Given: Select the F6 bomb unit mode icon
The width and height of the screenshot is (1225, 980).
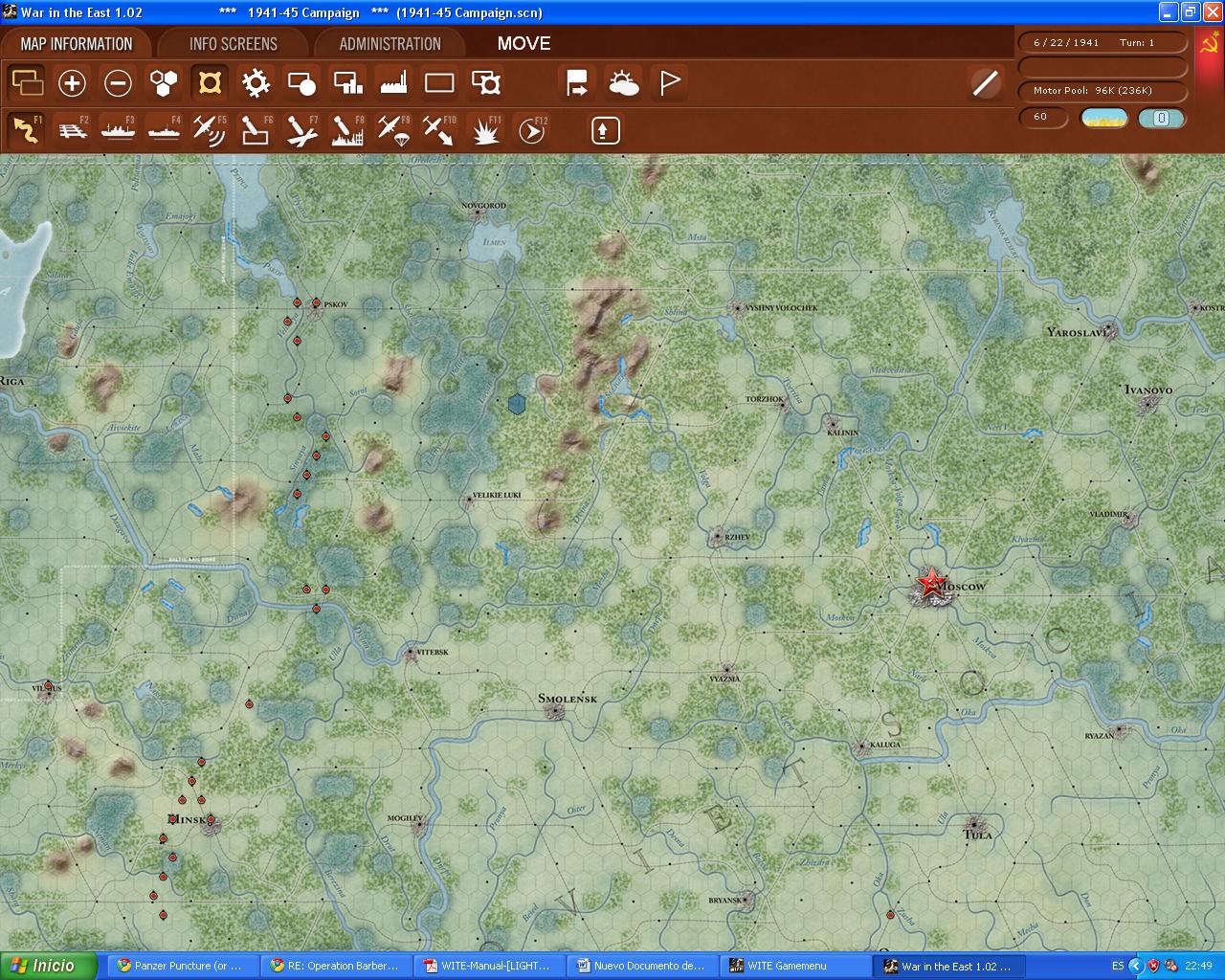Looking at the screenshot, I should point(256,129).
